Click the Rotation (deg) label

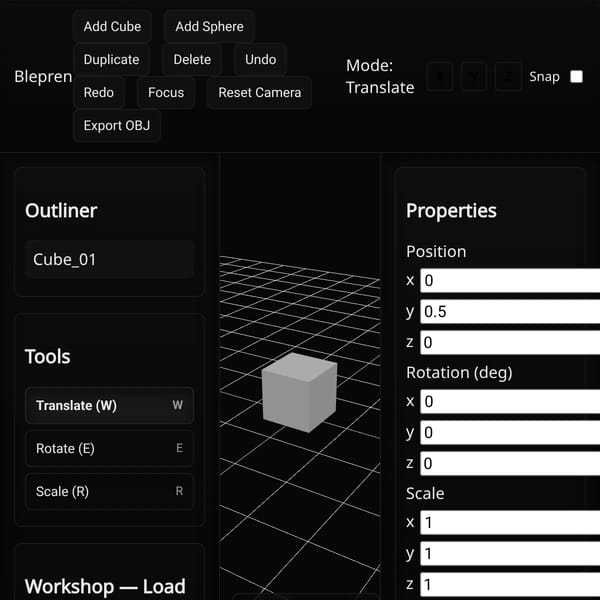pyautogui.click(x=459, y=373)
